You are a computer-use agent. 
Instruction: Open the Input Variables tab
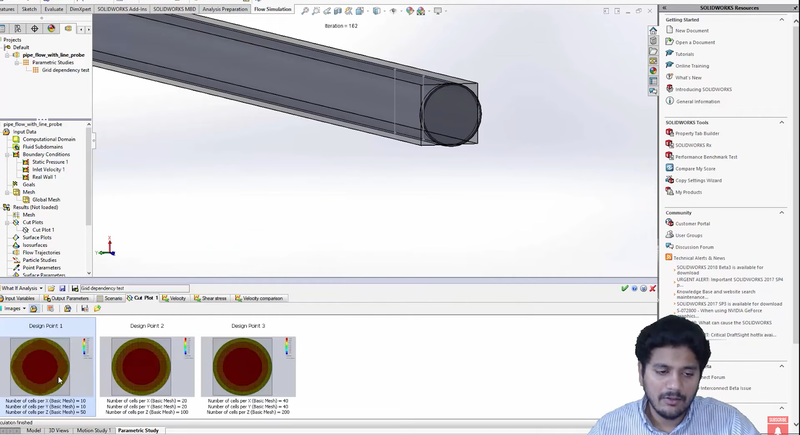[18, 298]
